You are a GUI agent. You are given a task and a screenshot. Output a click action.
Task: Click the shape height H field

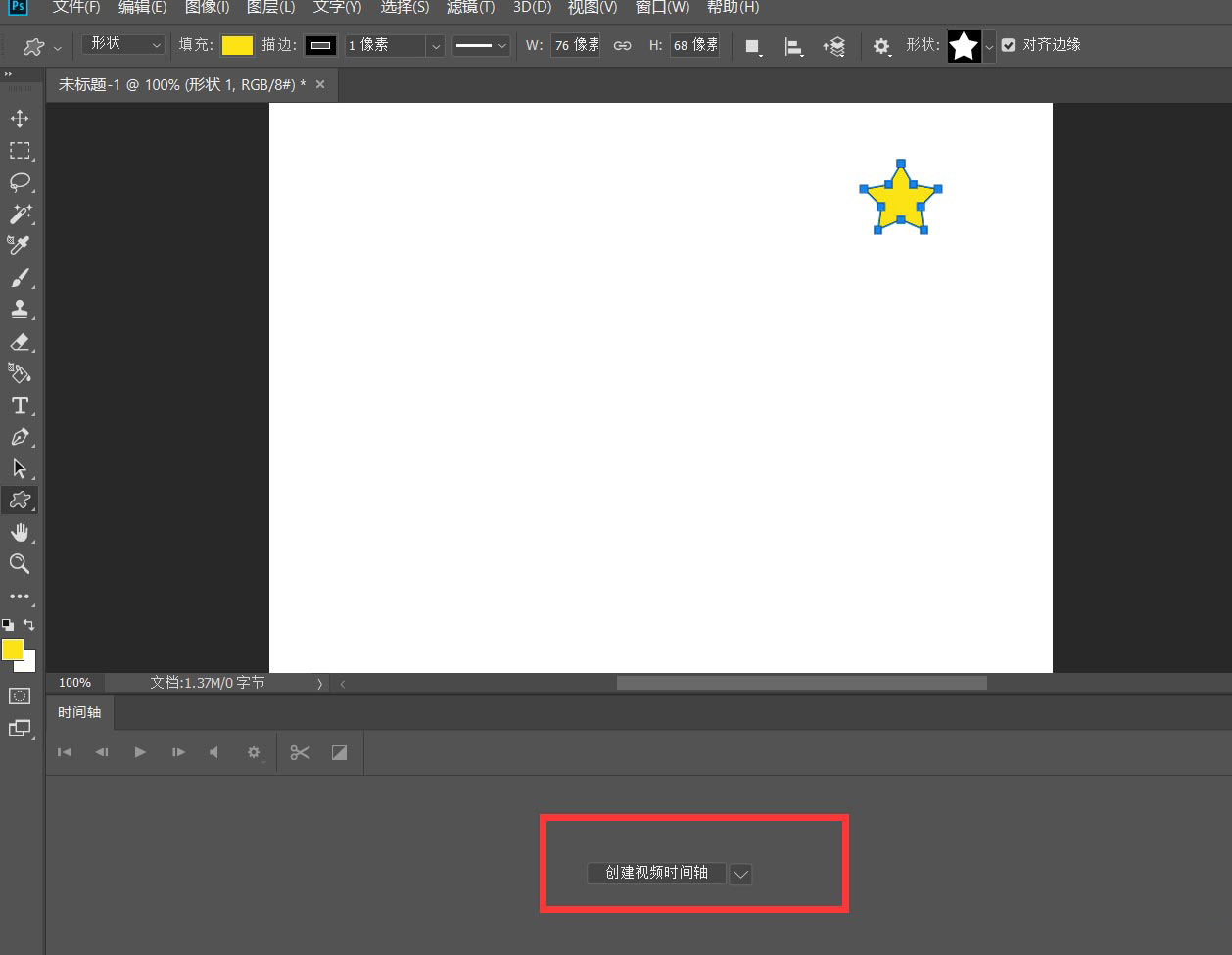coord(694,45)
